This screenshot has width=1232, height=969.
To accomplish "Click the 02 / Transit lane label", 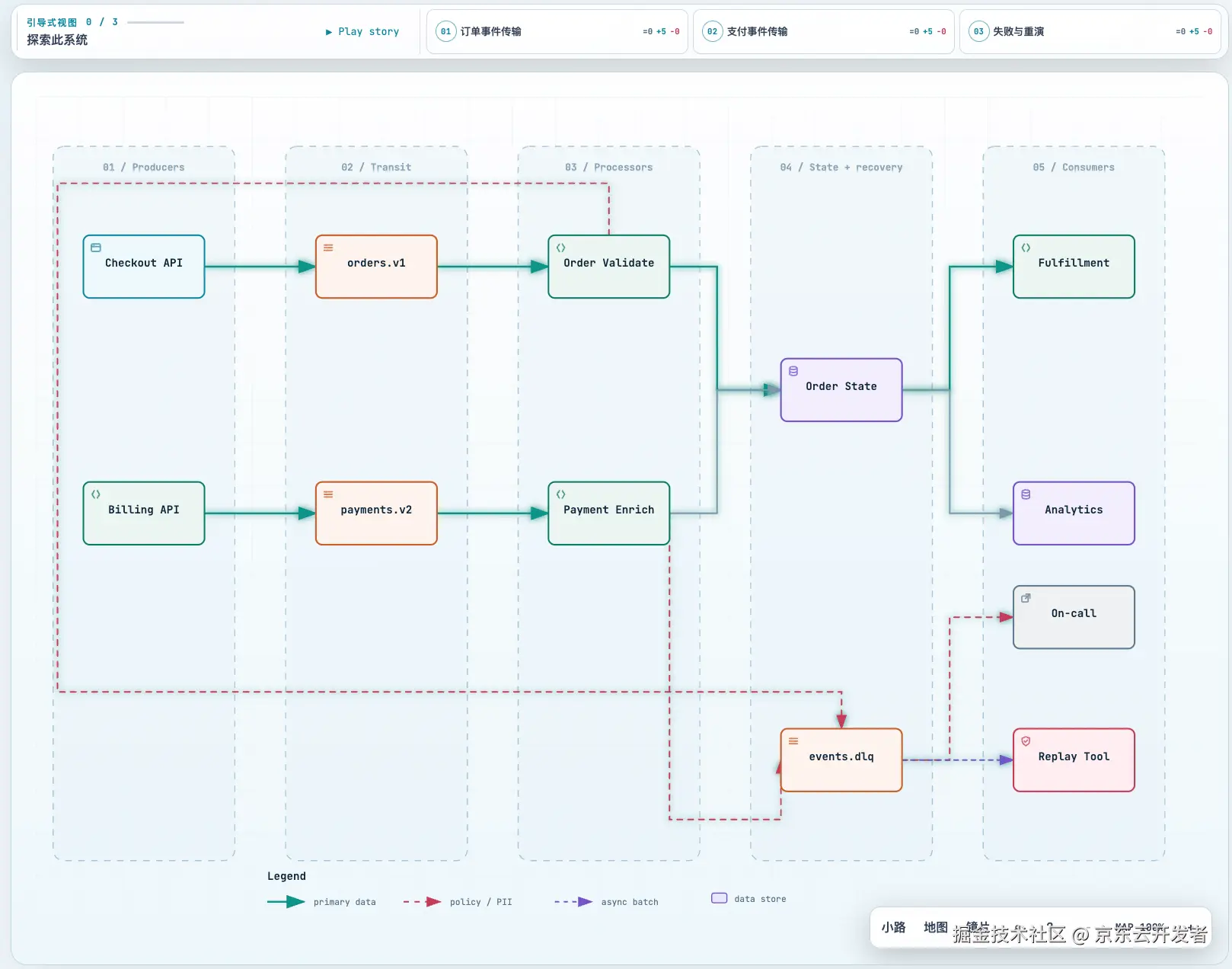I will click(376, 167).
